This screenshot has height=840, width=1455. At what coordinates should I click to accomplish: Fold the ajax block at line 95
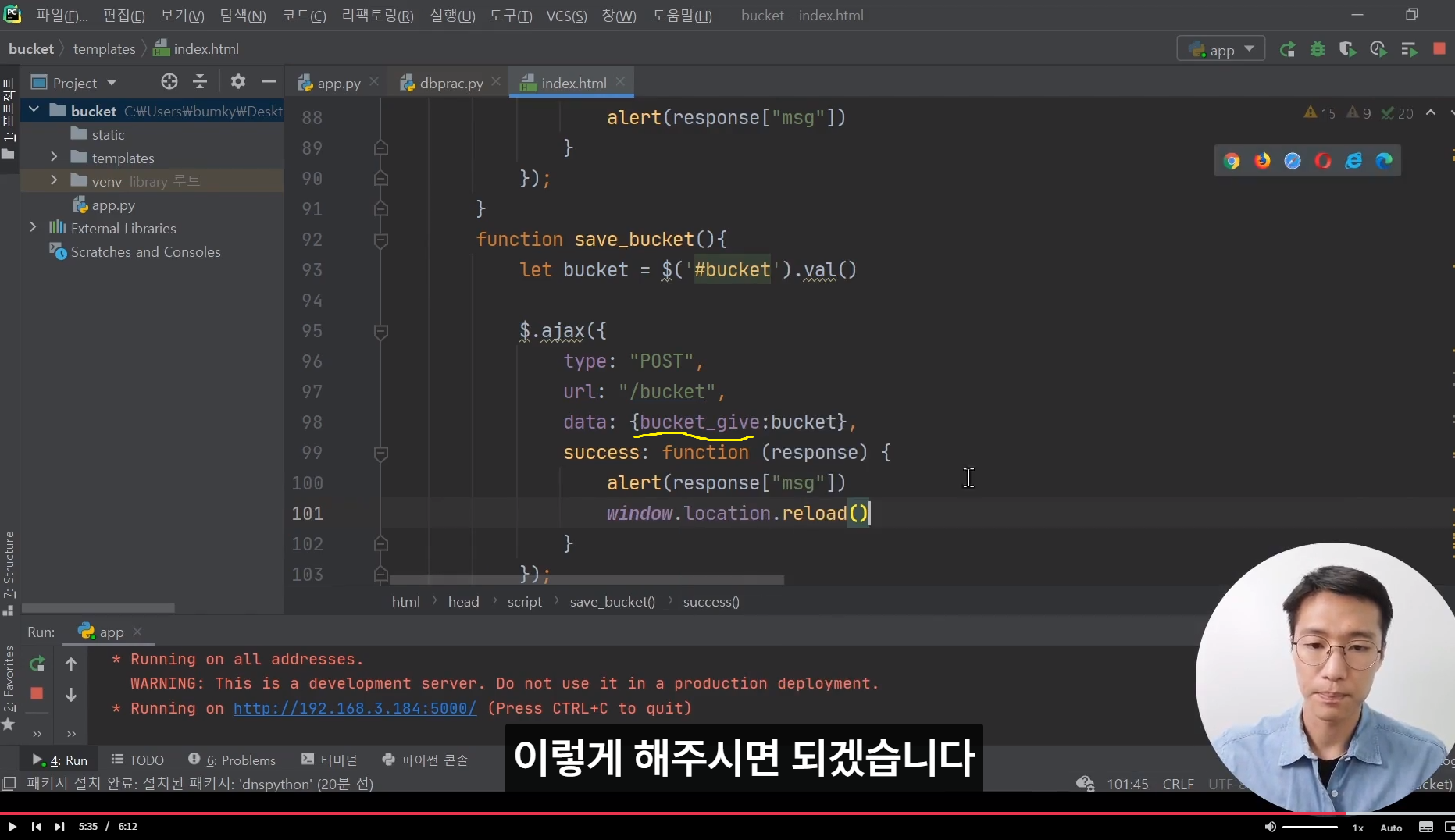[x=381, y=331]
